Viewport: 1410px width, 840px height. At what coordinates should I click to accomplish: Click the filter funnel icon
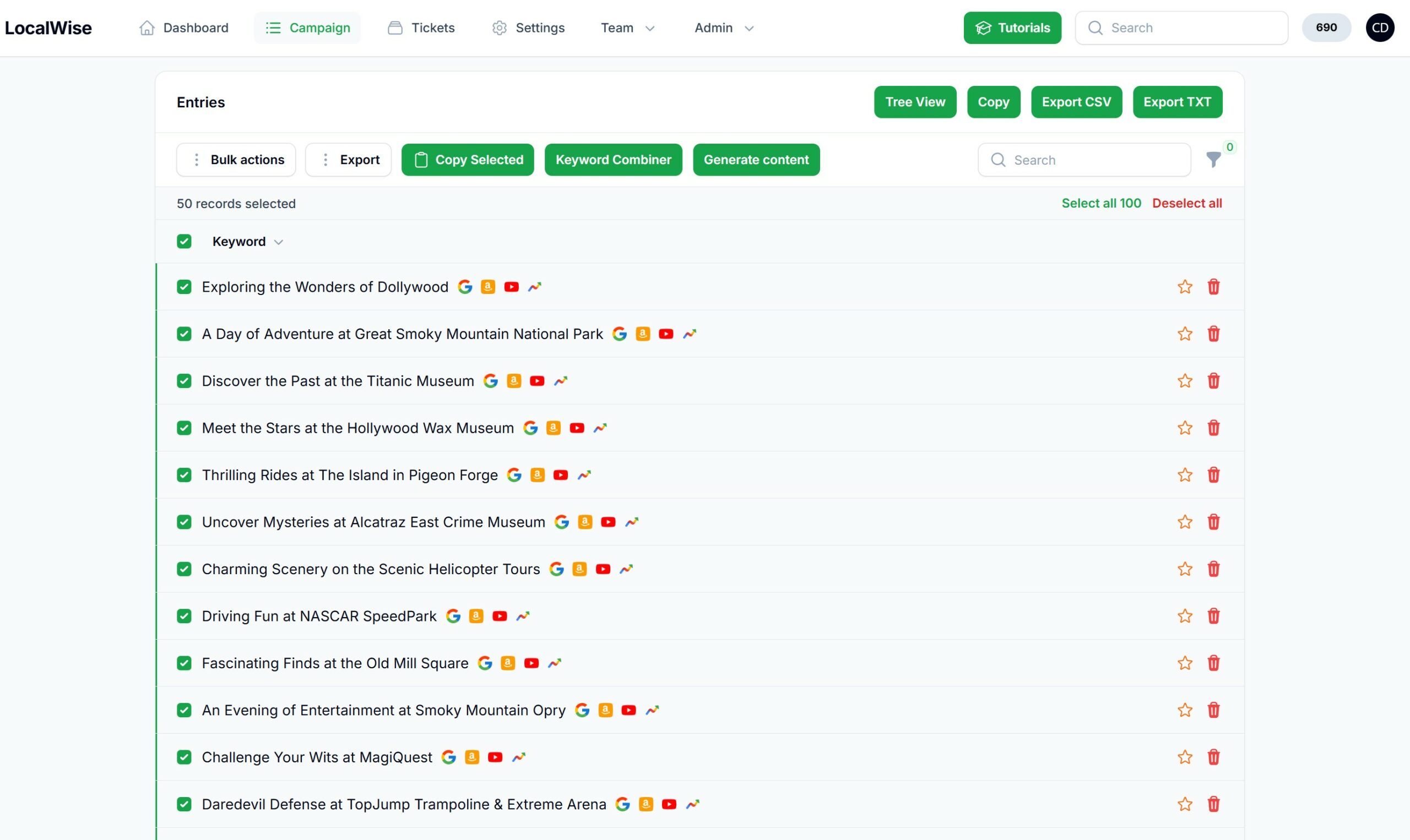click(1213, 160)
